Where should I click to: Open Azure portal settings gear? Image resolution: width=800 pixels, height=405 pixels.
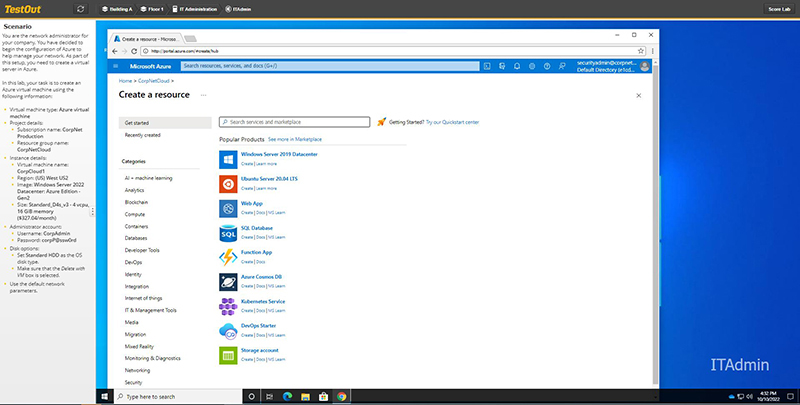click(532, 66)
